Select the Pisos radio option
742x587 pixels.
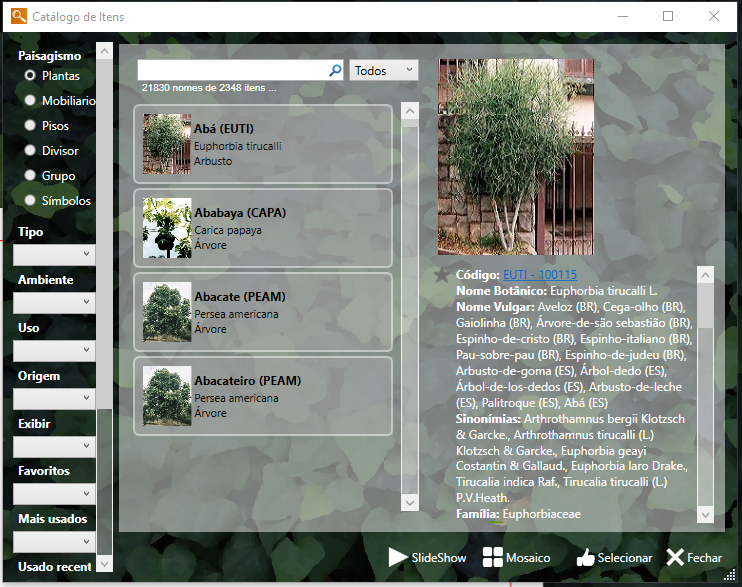coord(30,125)
